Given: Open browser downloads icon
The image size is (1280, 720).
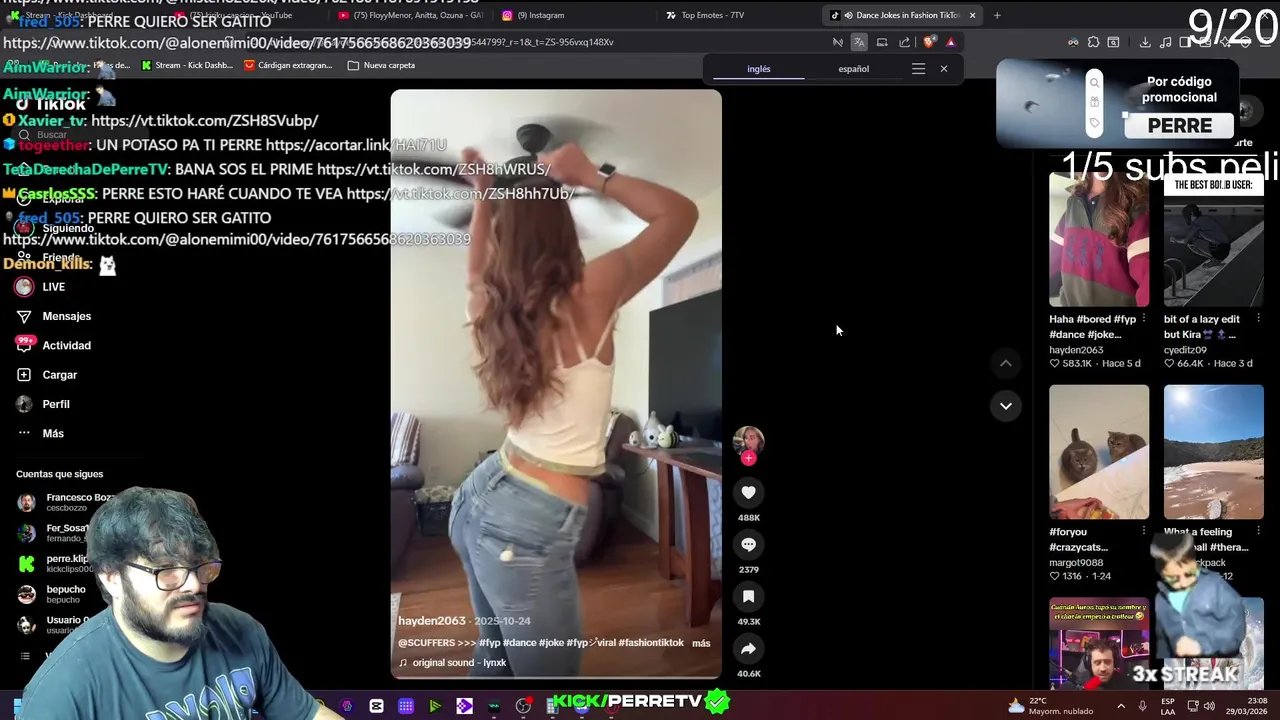Looking at the screenshot, I should pyautogui.click(x=1145, y=42).
